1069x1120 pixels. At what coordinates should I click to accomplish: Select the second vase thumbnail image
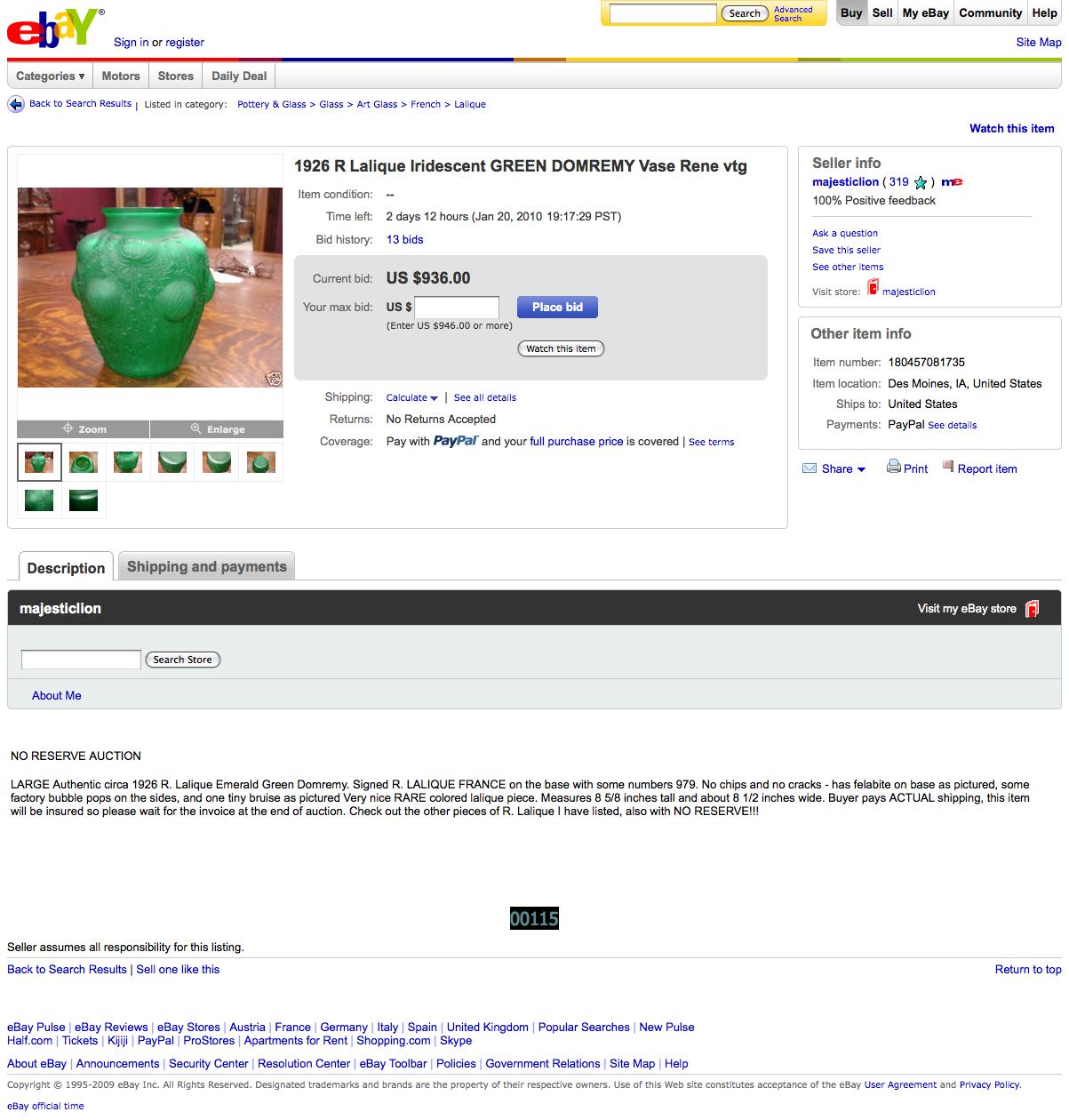[x=84, y=462]
